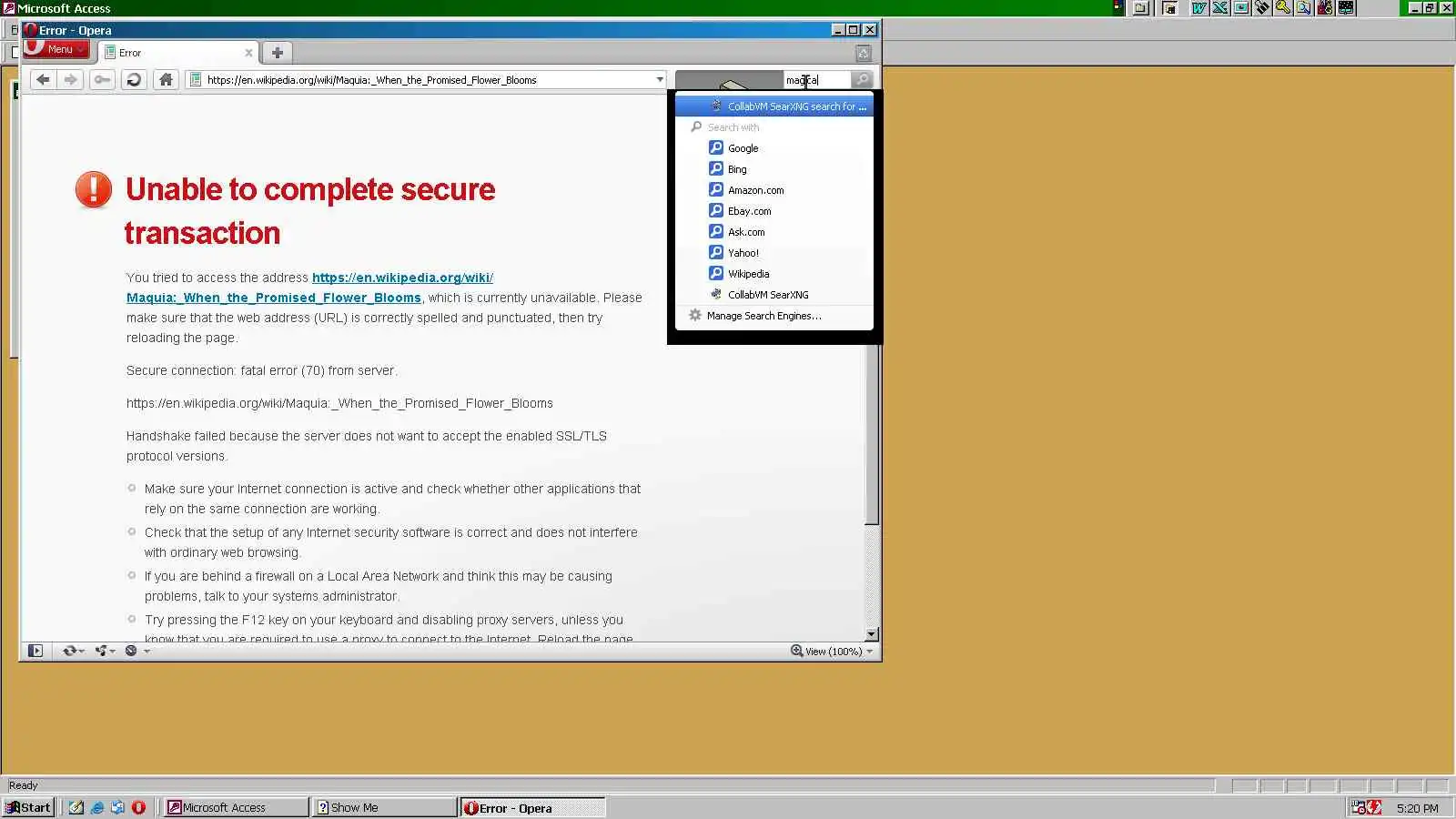
Task: Open Microsoft Excel from Office shortcut bar
Action: [x=1220, y=7]
